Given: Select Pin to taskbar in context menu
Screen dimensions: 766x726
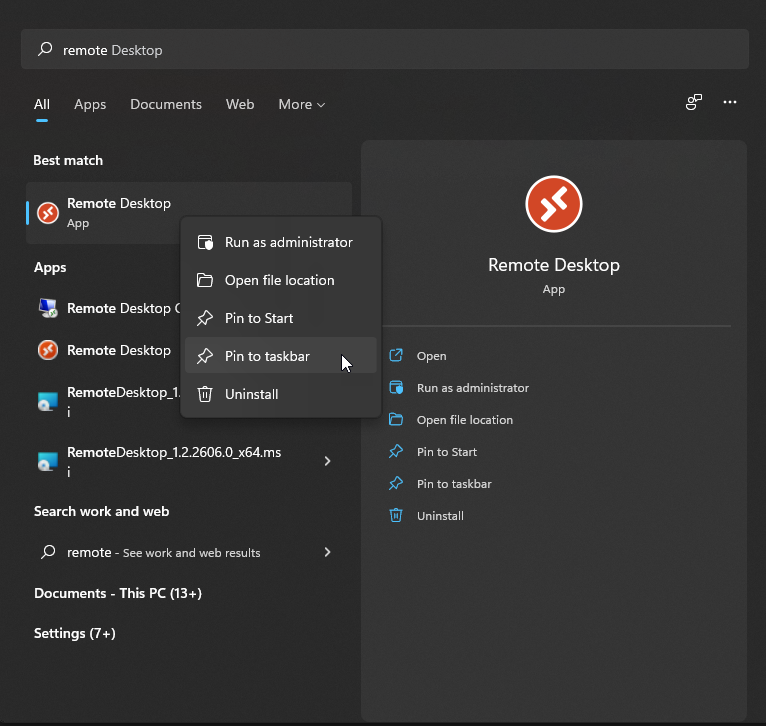Looking at the screenshot, I should pos(267,356).
